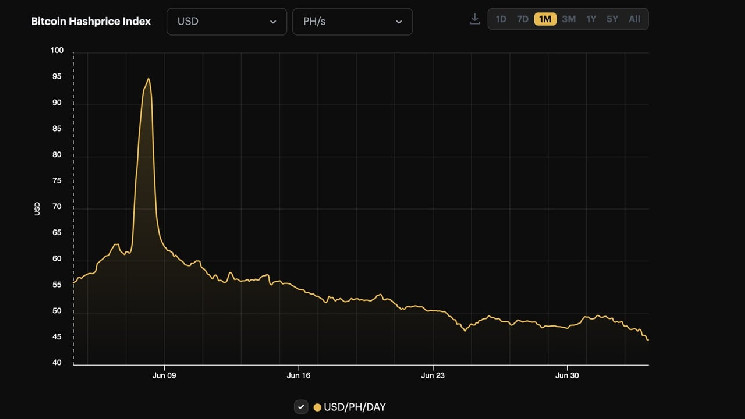Click the hashprice peak near 95 USD
Image resolution: width=745 pixels, height=419 pixels.
coord(149,79)
